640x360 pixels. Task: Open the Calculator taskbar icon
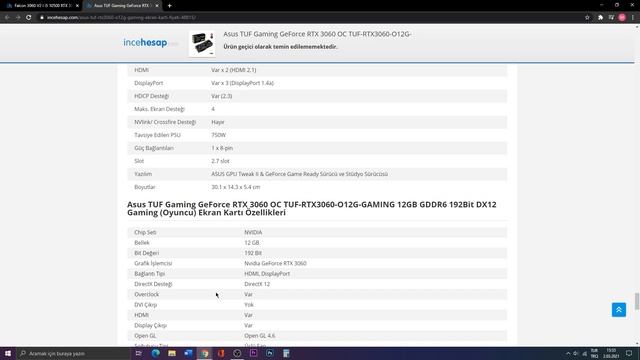click(286, 353)
